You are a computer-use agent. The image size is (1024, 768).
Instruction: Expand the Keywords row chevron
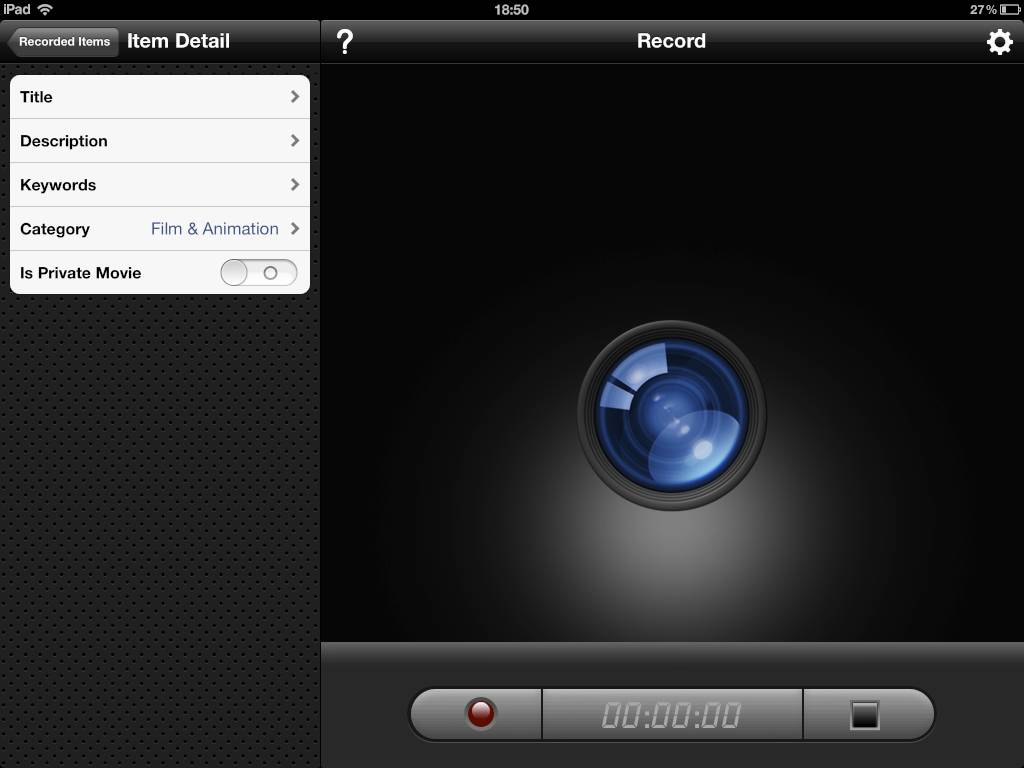click(x=295, y=185)
